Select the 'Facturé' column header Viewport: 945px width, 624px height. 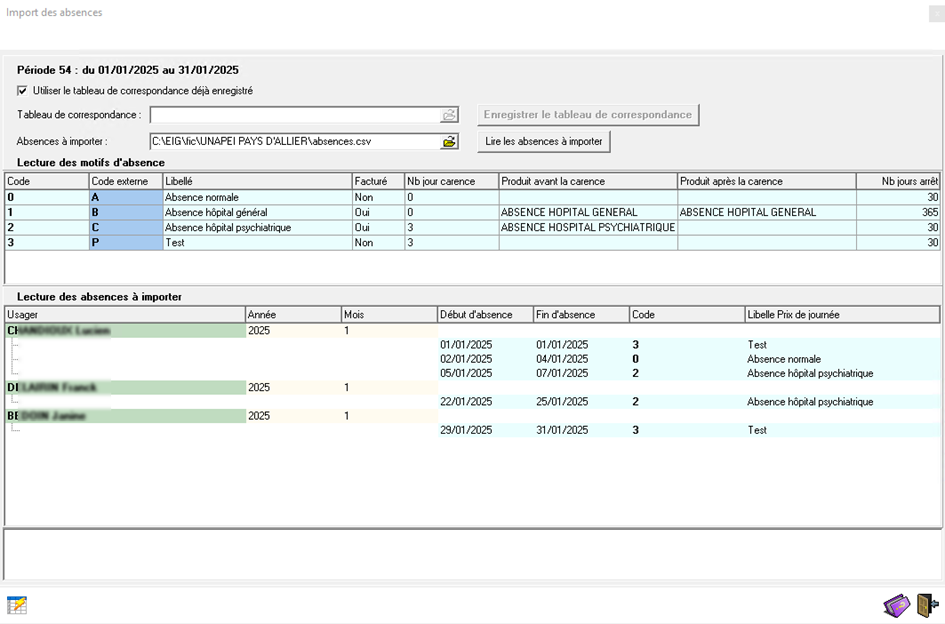[378, 181]
